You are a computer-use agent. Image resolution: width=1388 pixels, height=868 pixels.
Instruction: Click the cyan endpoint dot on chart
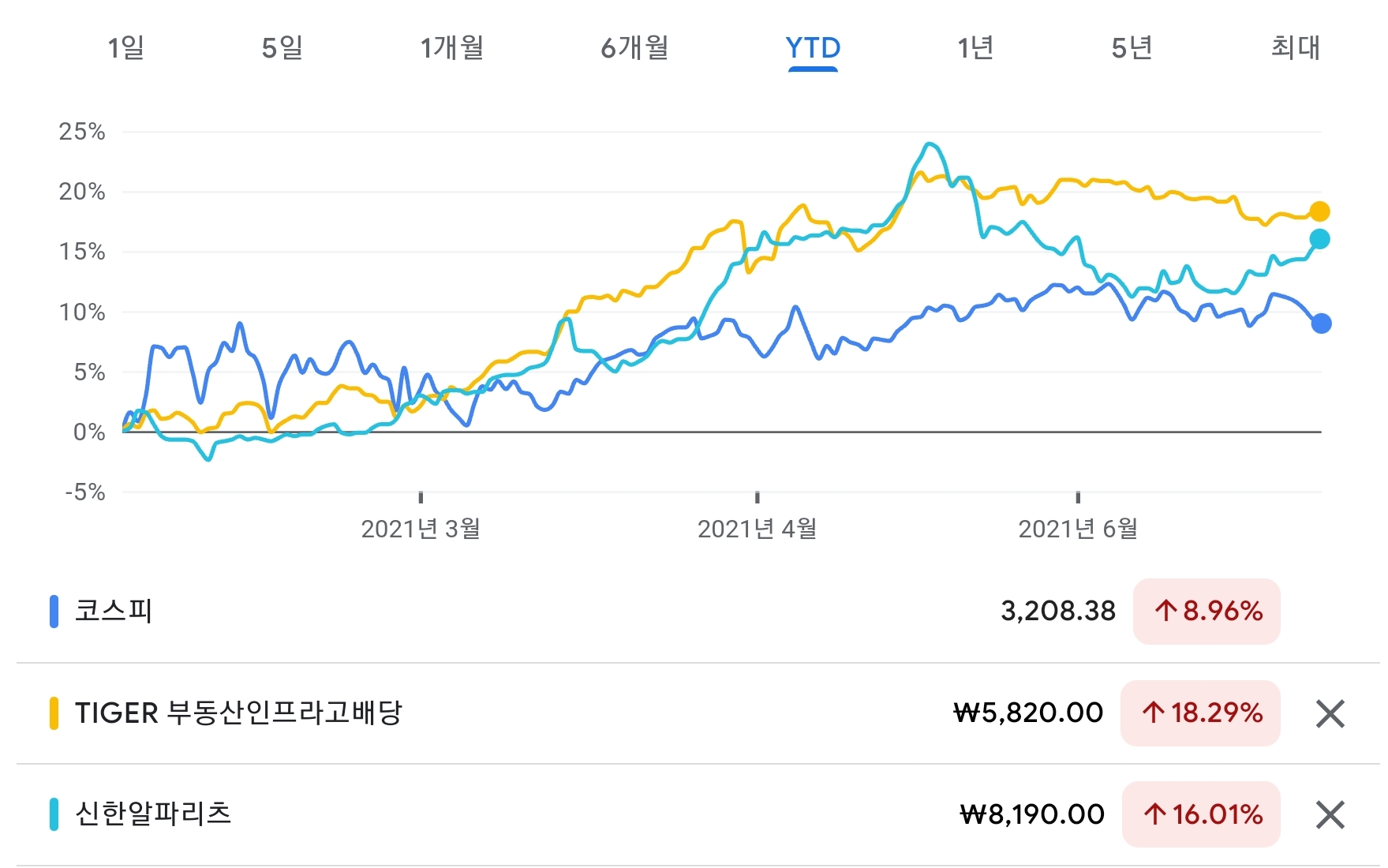1319,239
